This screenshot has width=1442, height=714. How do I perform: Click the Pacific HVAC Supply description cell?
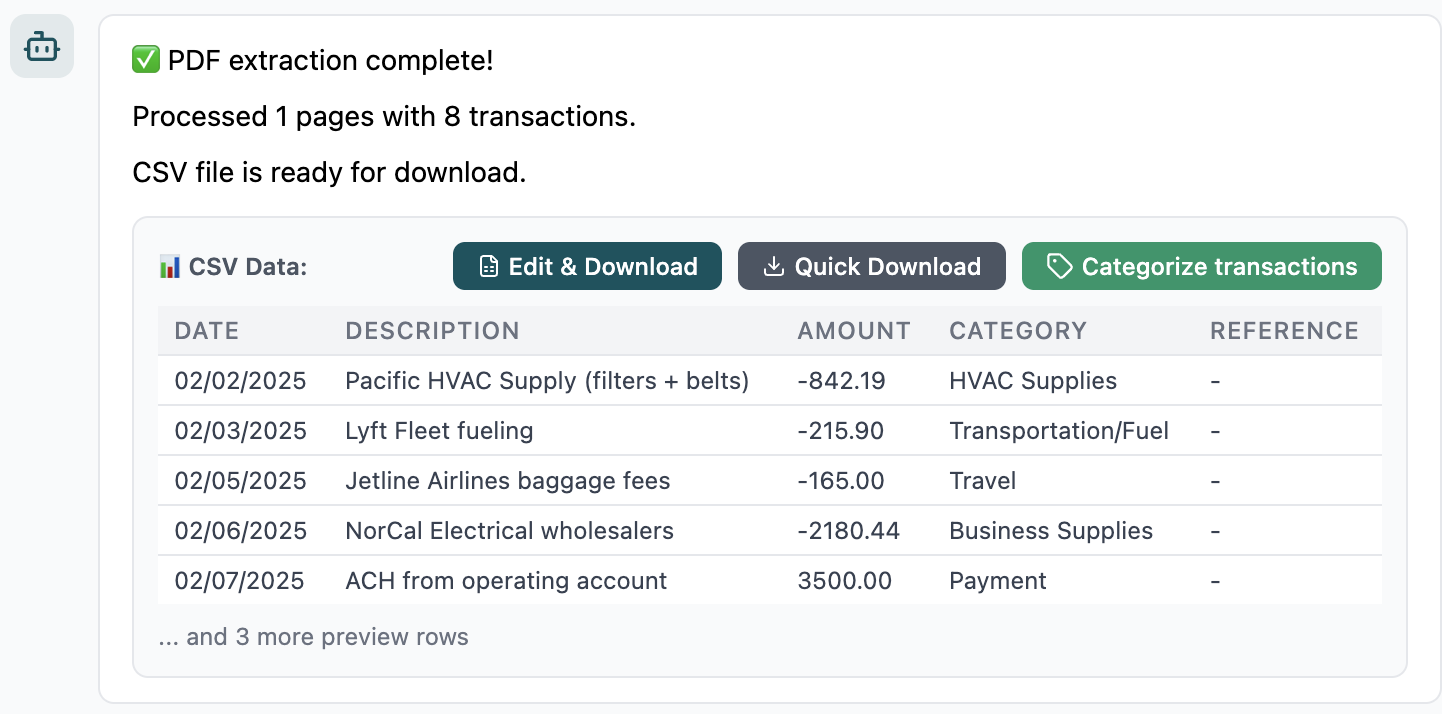547,381
